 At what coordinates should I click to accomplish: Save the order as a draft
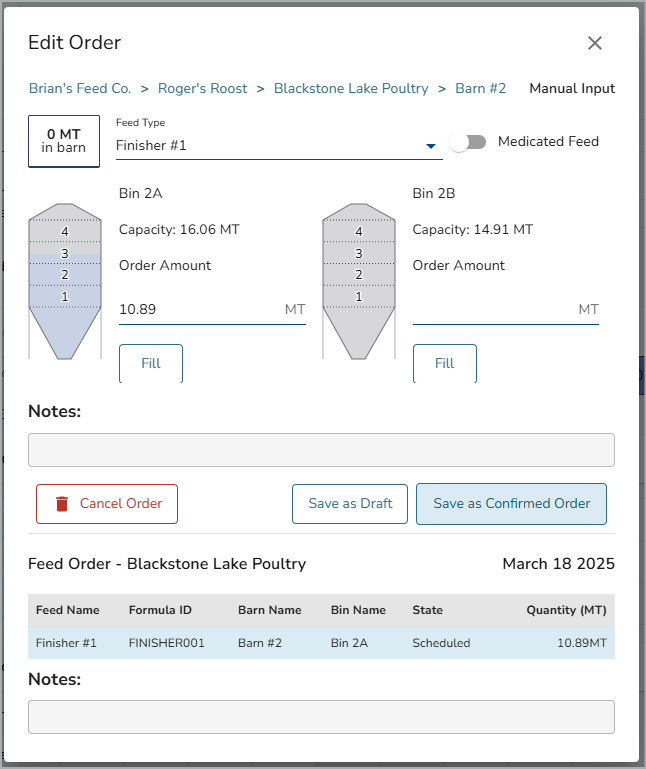[x=350, y=504]
